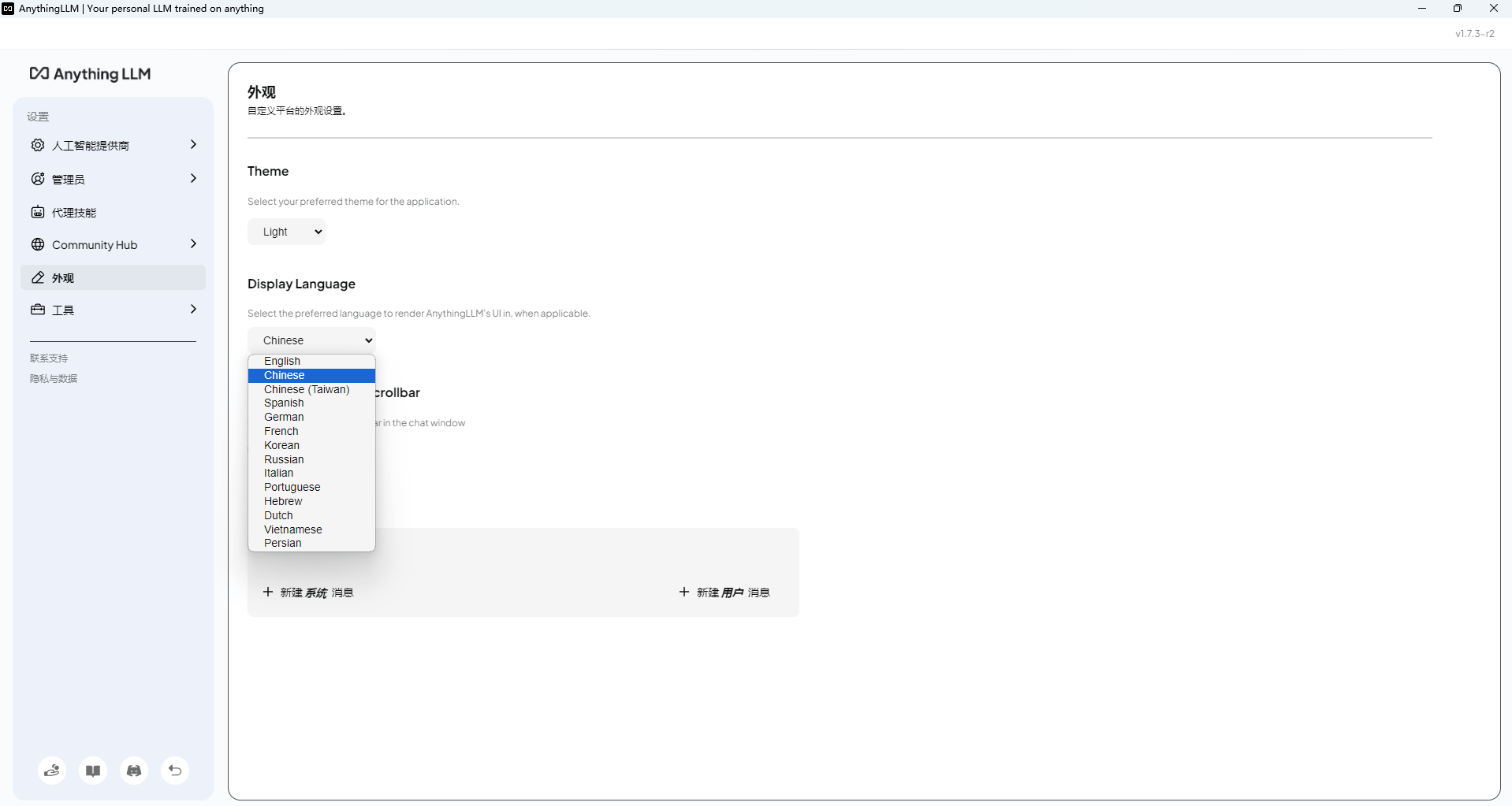Open the Discord community icon
This screenshot has height=806, width=1512.
134,771
